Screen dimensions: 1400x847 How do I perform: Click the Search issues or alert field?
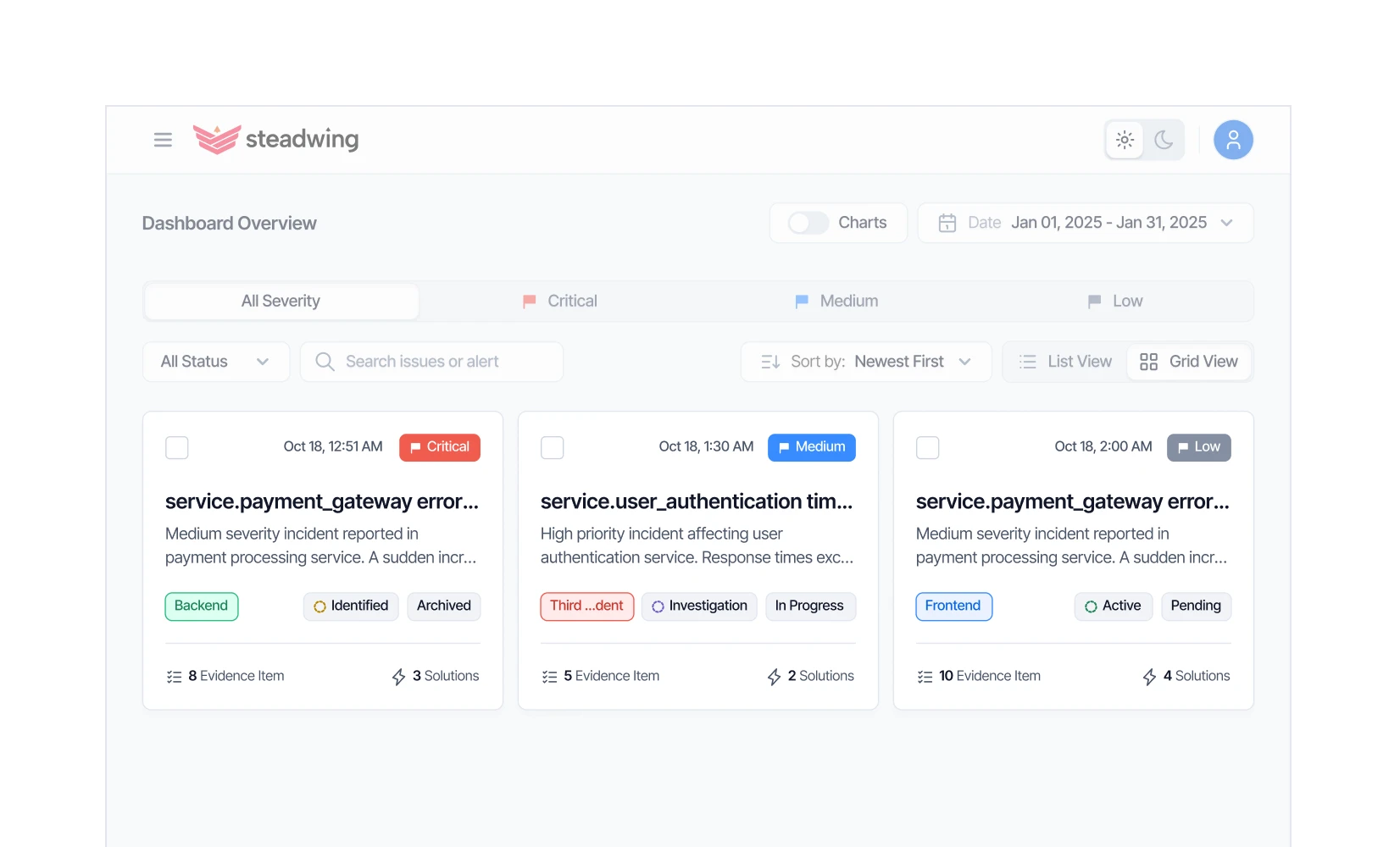pyautogui.click(x=432, y=362)
